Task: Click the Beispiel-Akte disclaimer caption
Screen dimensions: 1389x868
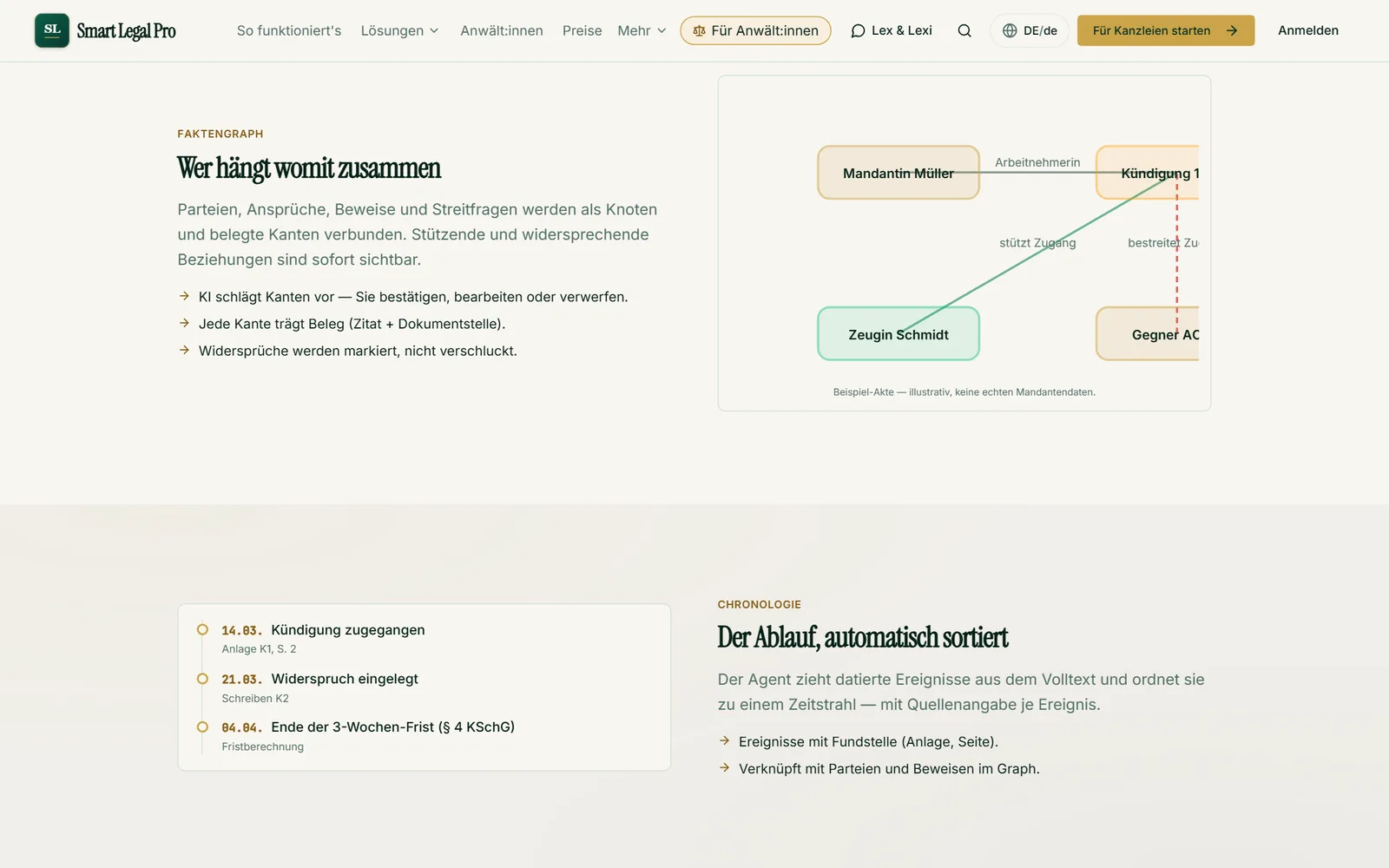Action: [964, 392]
